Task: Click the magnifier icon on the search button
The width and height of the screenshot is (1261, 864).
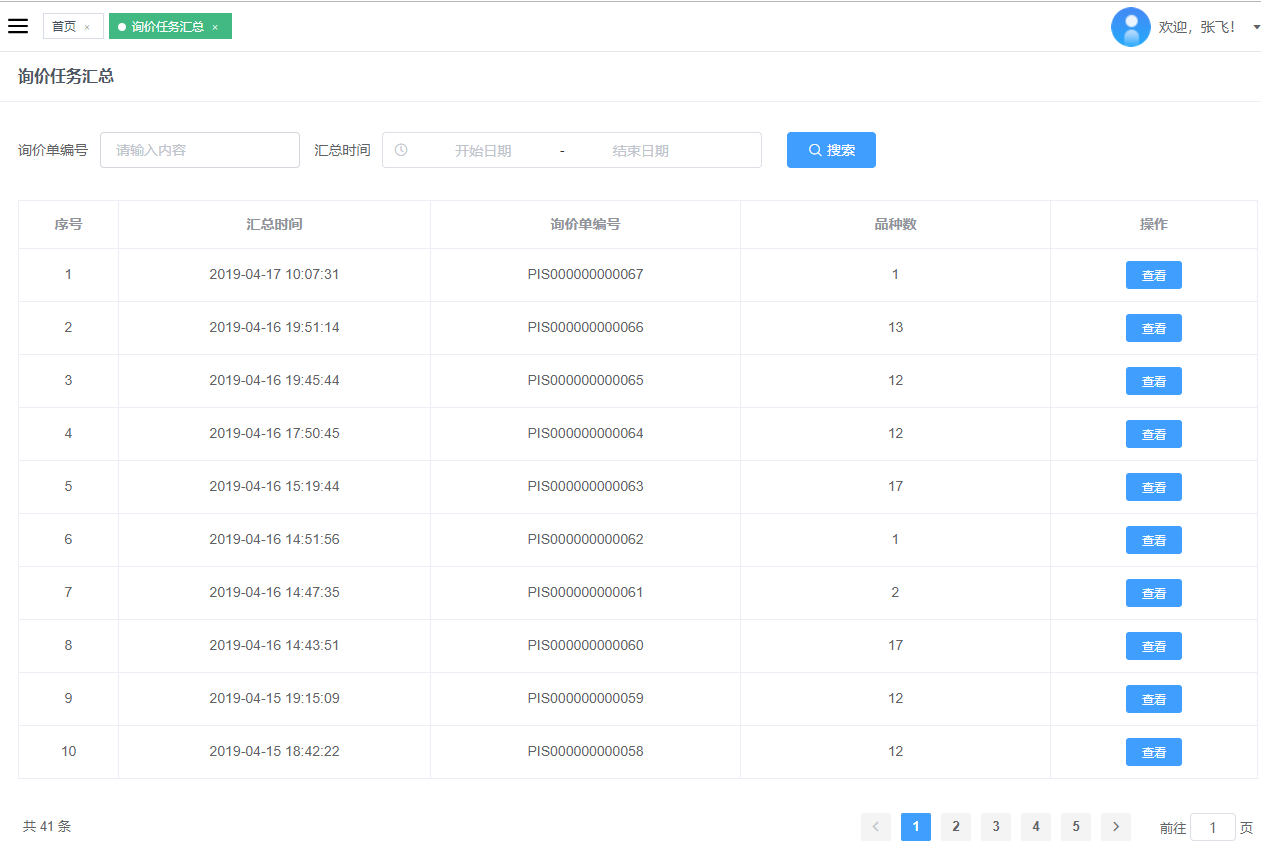Action: [x=813, y=149]
